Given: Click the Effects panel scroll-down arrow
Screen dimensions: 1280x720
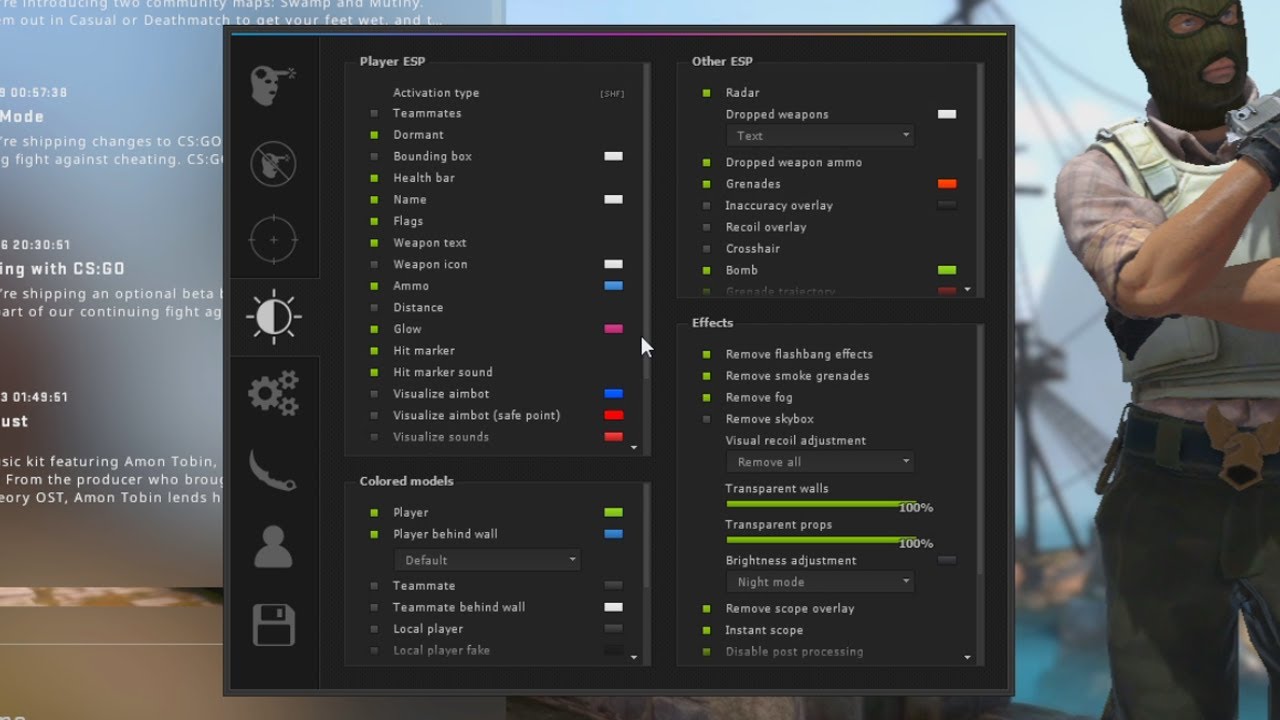Looking at the screenshot, I should tap(967, 657).
